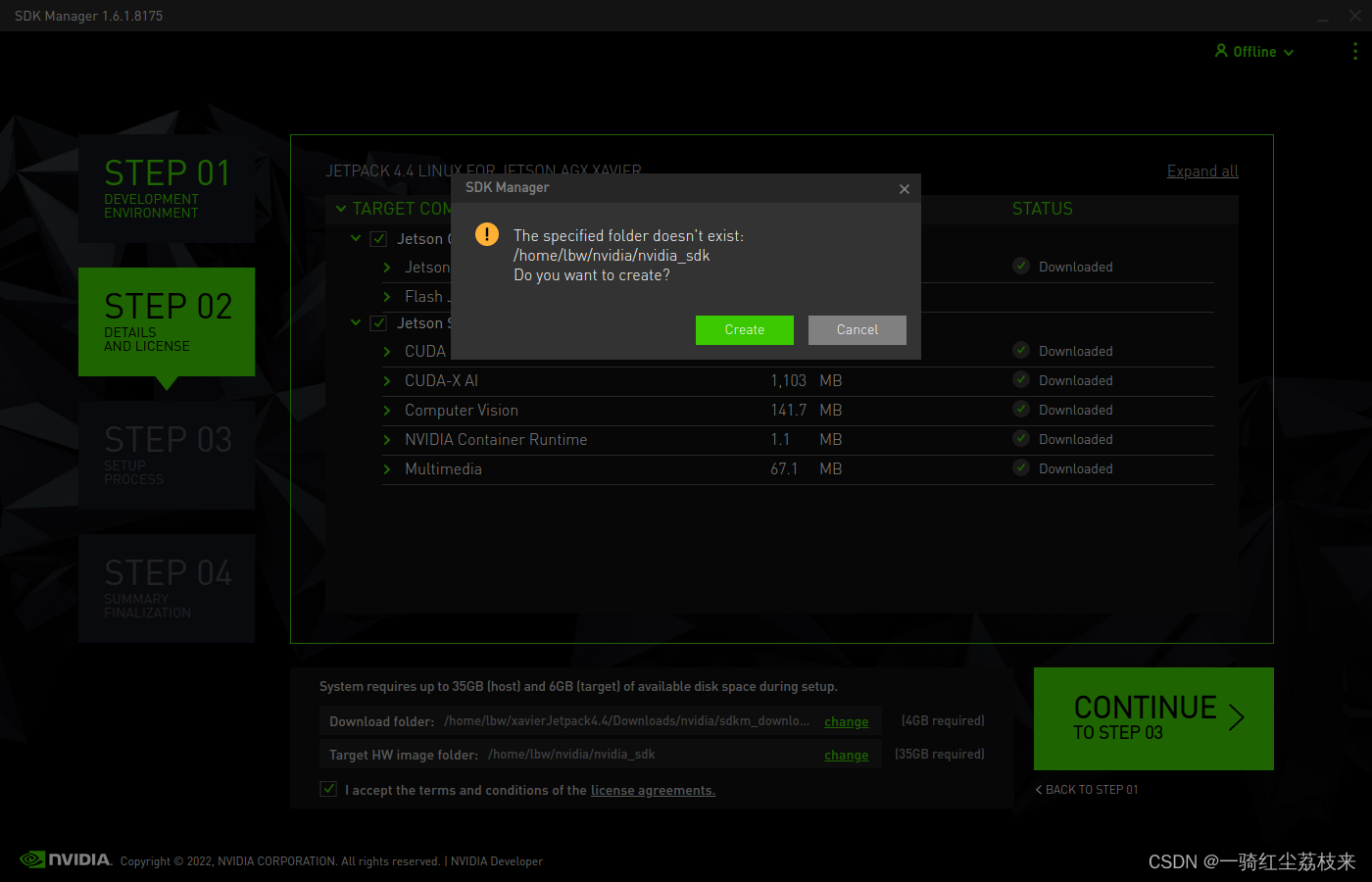Select Step 03 Setup Process
The image size is (1372, 882).
(x=167, y=455)
